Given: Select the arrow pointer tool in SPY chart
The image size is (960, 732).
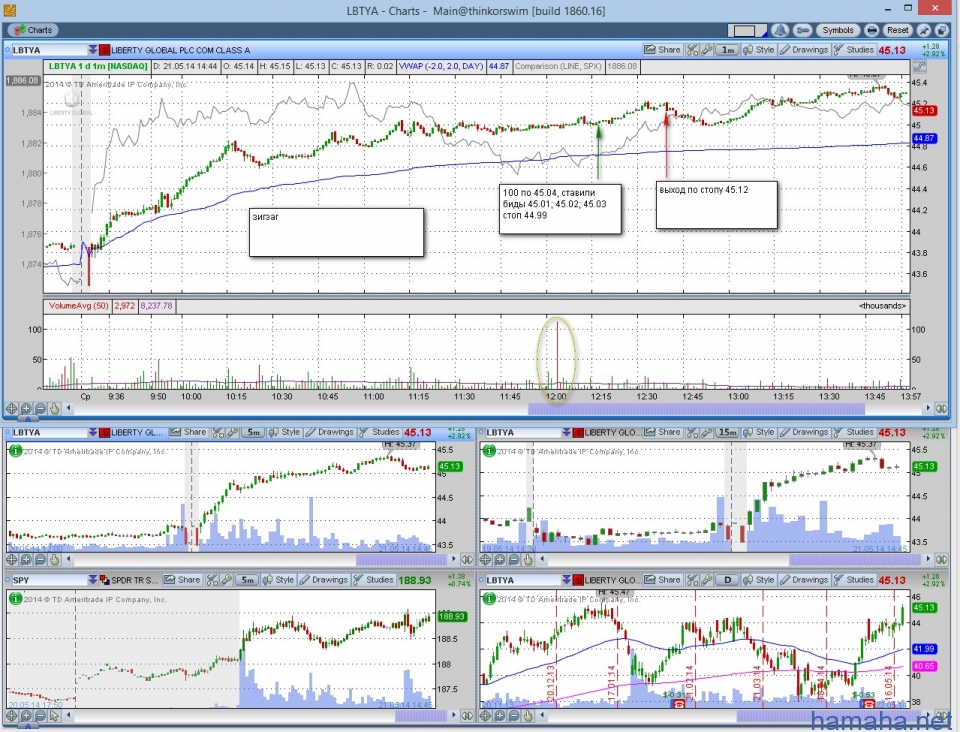Looking at the screenshot, I should [x=54, y=715].
